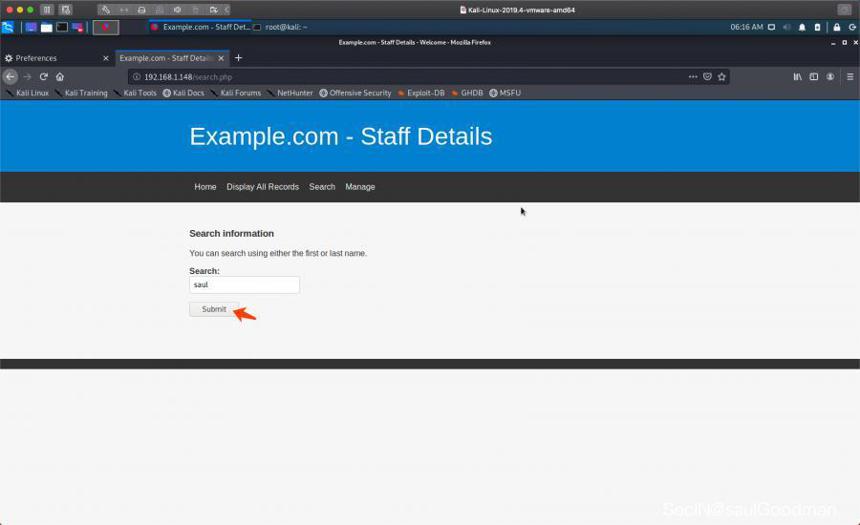Go back with the back arrow

pyautogui.click(x=10, y=77)
